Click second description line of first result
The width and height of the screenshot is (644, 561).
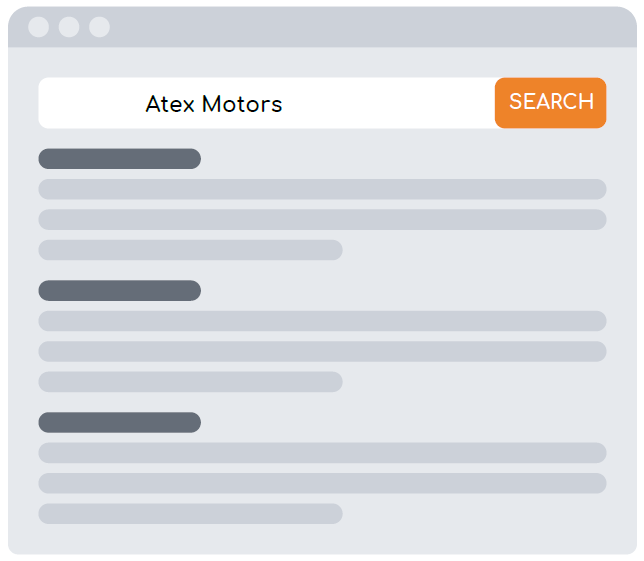click(x=322, y=220)
